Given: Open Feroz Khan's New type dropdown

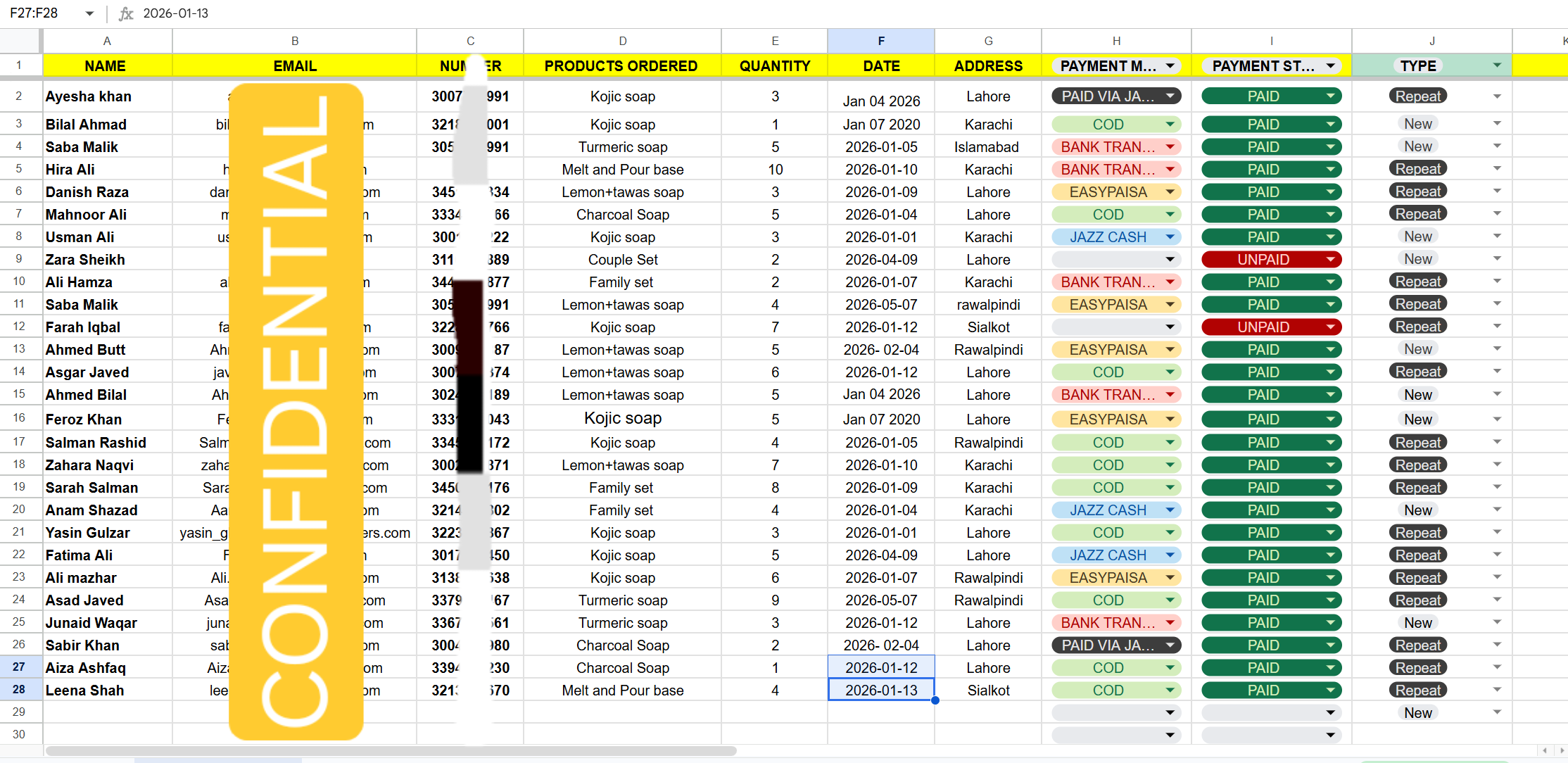Looking at the screenshot, I should (1497, 420).
